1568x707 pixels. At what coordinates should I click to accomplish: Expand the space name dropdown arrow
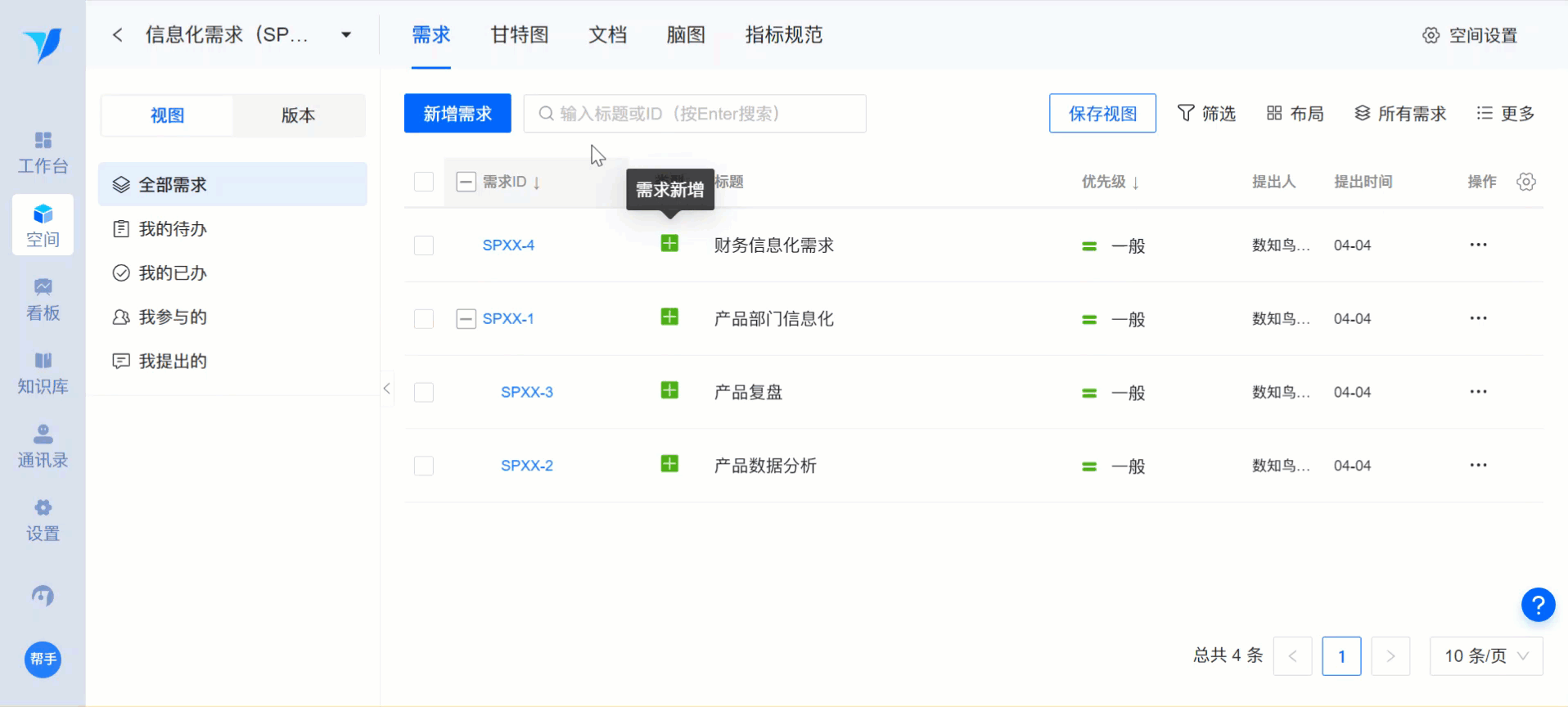(346, 35)
